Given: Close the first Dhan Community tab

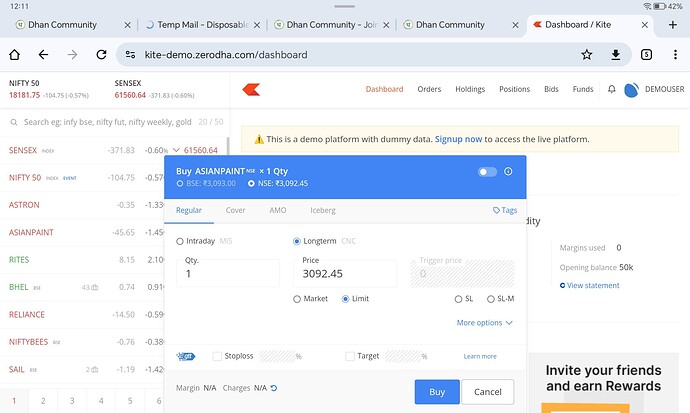Looking at the screenshot, I should pos(127,25).
